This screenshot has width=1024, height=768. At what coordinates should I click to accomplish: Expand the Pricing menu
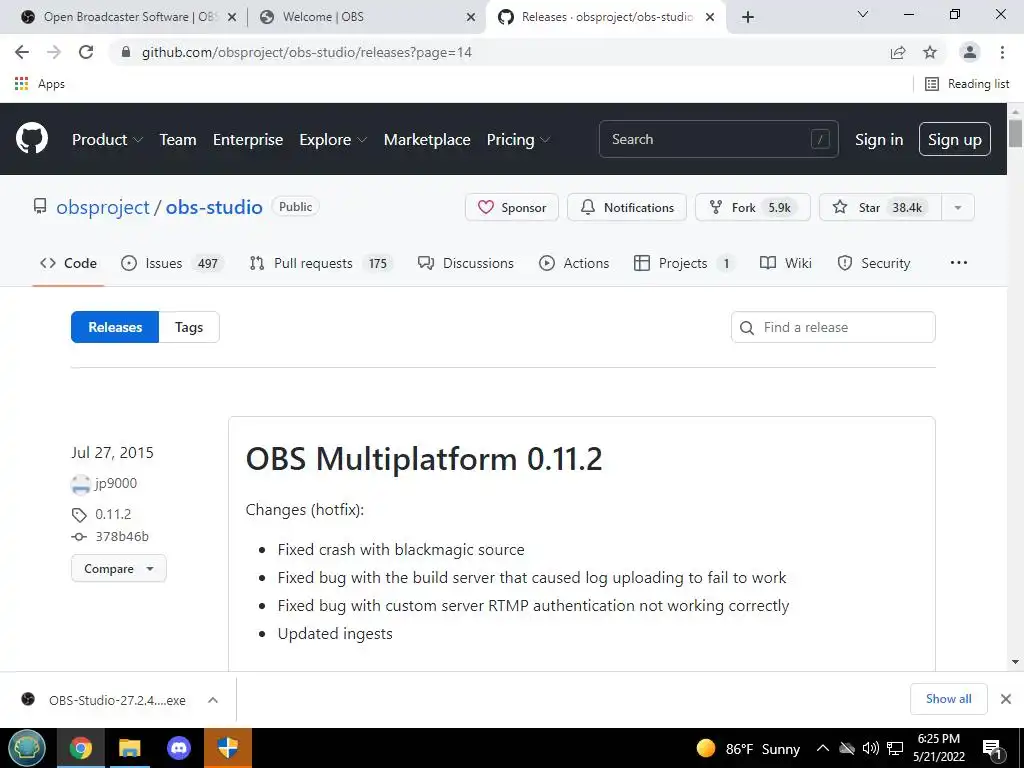pos(518,139)
